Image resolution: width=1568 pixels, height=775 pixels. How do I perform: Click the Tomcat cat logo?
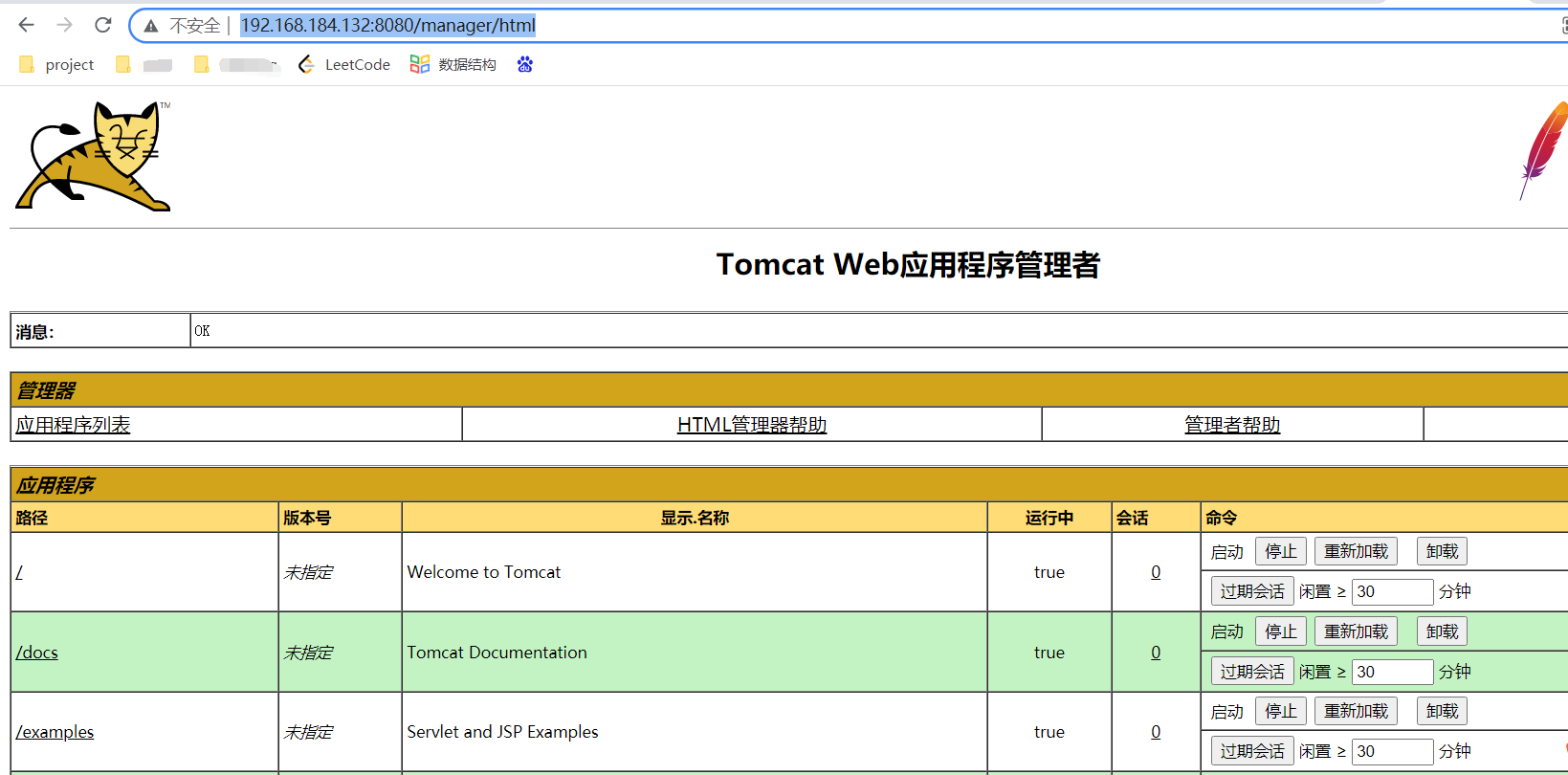[93, 155]
